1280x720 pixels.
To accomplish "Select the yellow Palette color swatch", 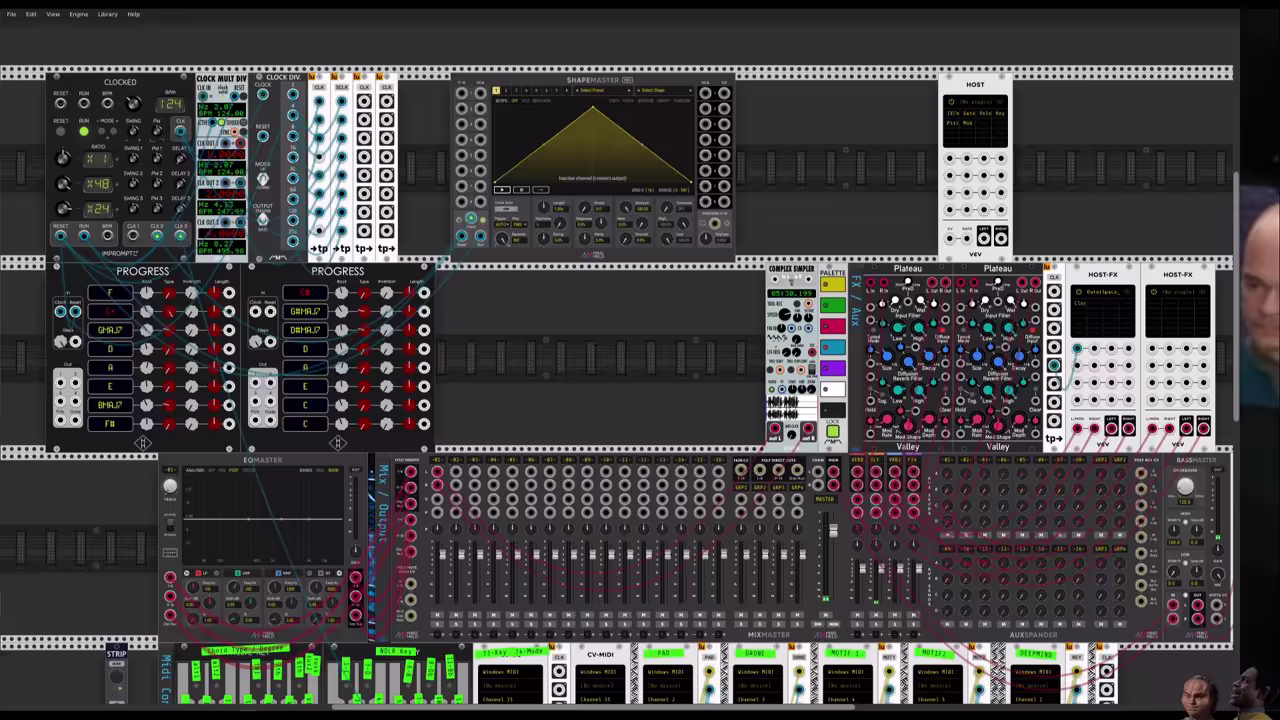I will click(x=832, y=285).
